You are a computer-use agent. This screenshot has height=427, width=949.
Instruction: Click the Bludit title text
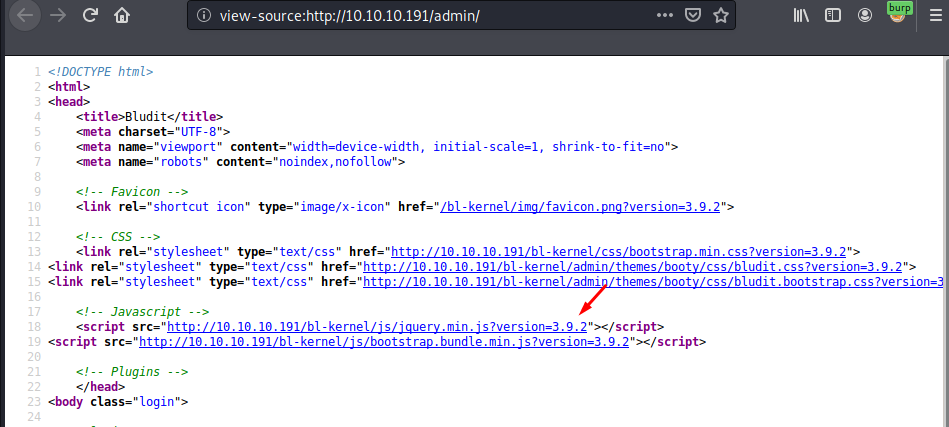pyautogui.click(x=145, y=117)
